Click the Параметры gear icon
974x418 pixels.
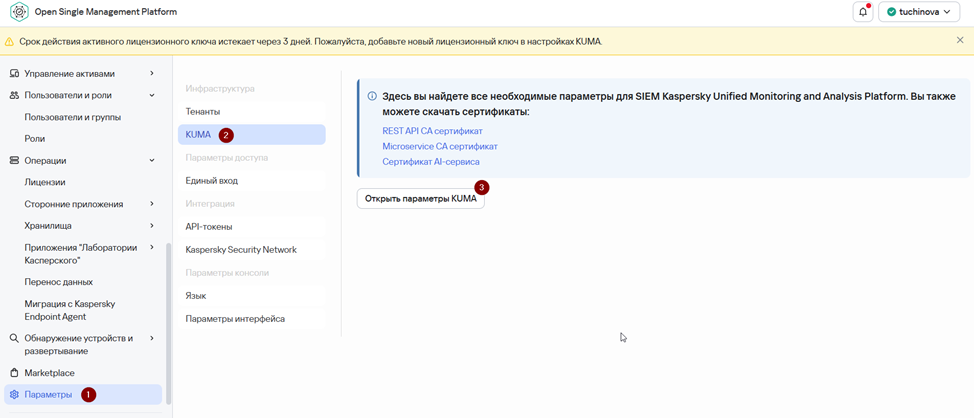pyautogui.click(x=14, y=395)
